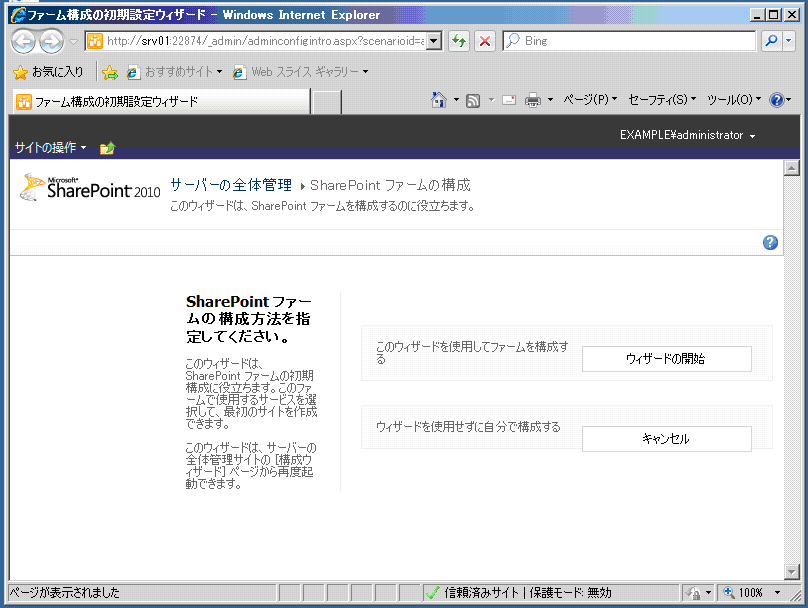The image size is (808, 608).
Task: Refresh the page with the green arrows icon
Action: 459,41
